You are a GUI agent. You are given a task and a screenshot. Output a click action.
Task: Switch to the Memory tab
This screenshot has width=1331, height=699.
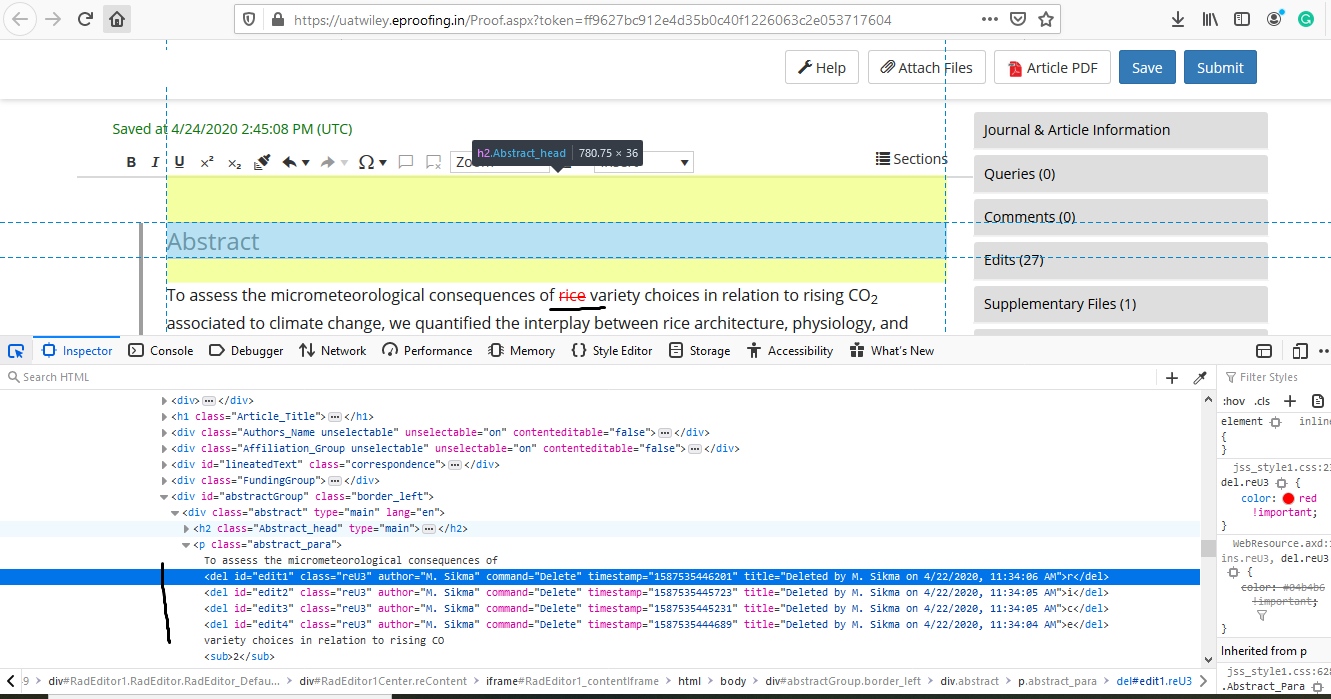[521, 351]
